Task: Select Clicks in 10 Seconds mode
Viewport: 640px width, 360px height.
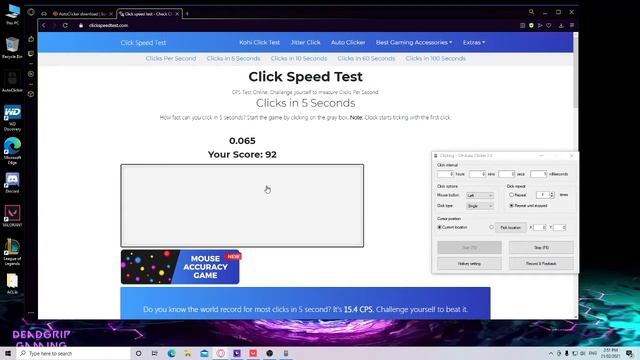Action: tap(299, 59)
